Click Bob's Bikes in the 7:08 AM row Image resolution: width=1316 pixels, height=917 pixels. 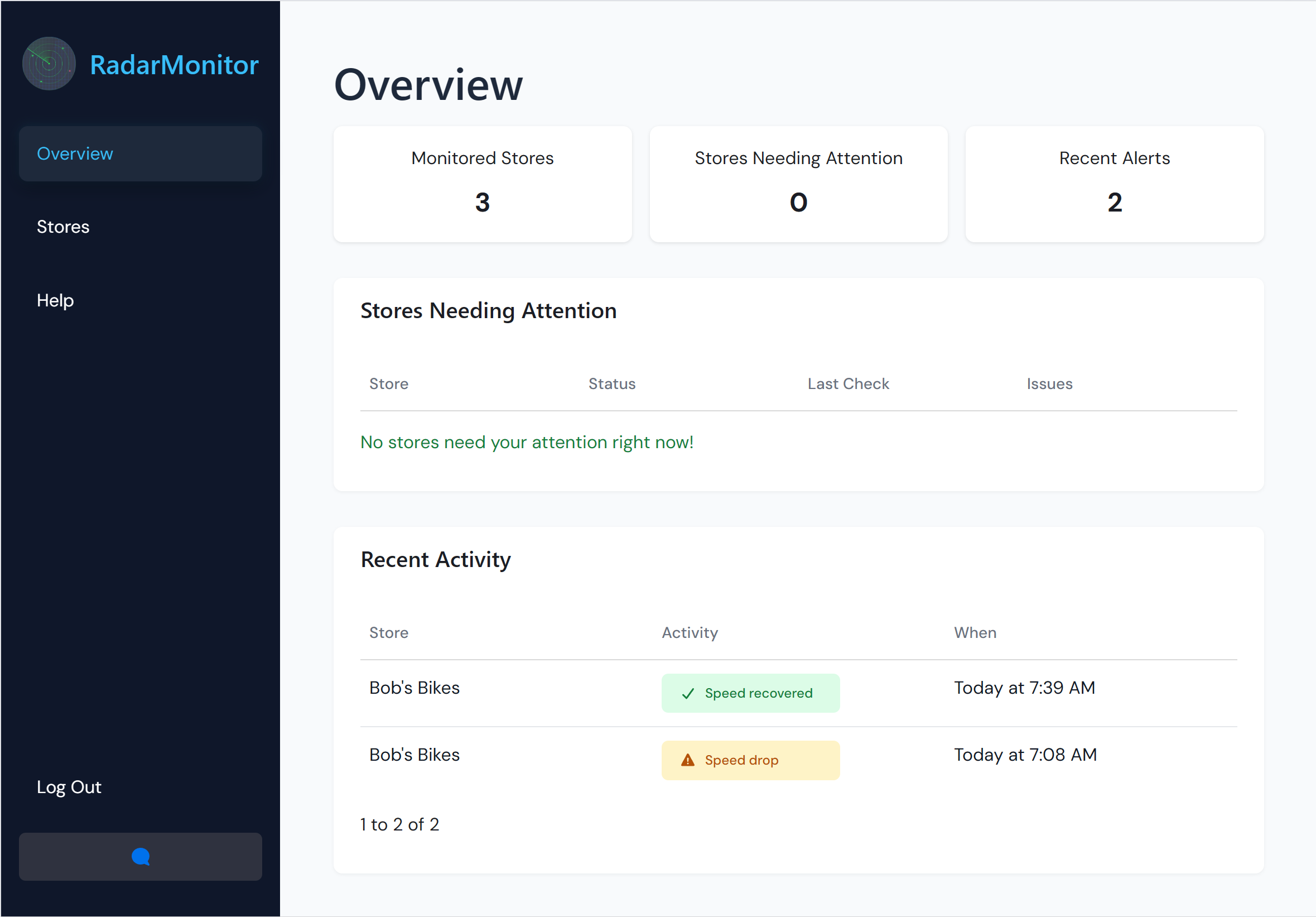pyautogui.click(x=414, y=755)
